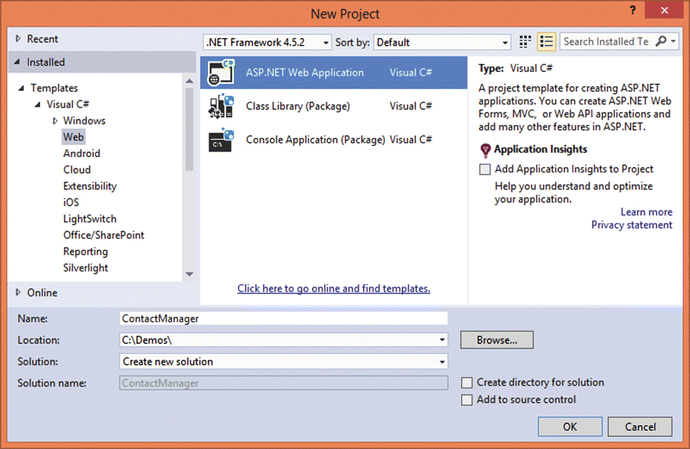Select the iOS template category

pyautogui.click(x=71, y=202)
